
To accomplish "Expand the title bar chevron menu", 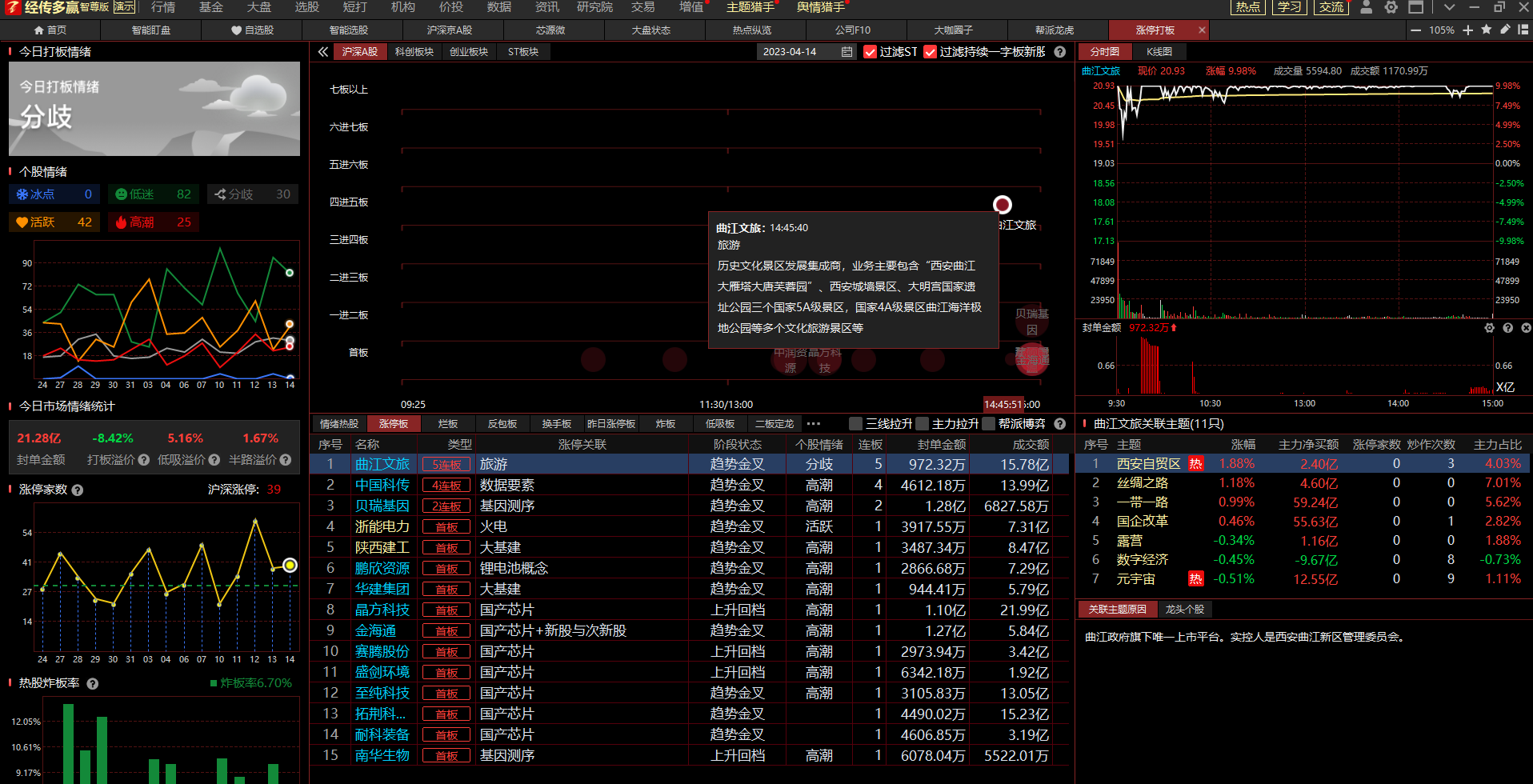I will tap(1449, 7).
